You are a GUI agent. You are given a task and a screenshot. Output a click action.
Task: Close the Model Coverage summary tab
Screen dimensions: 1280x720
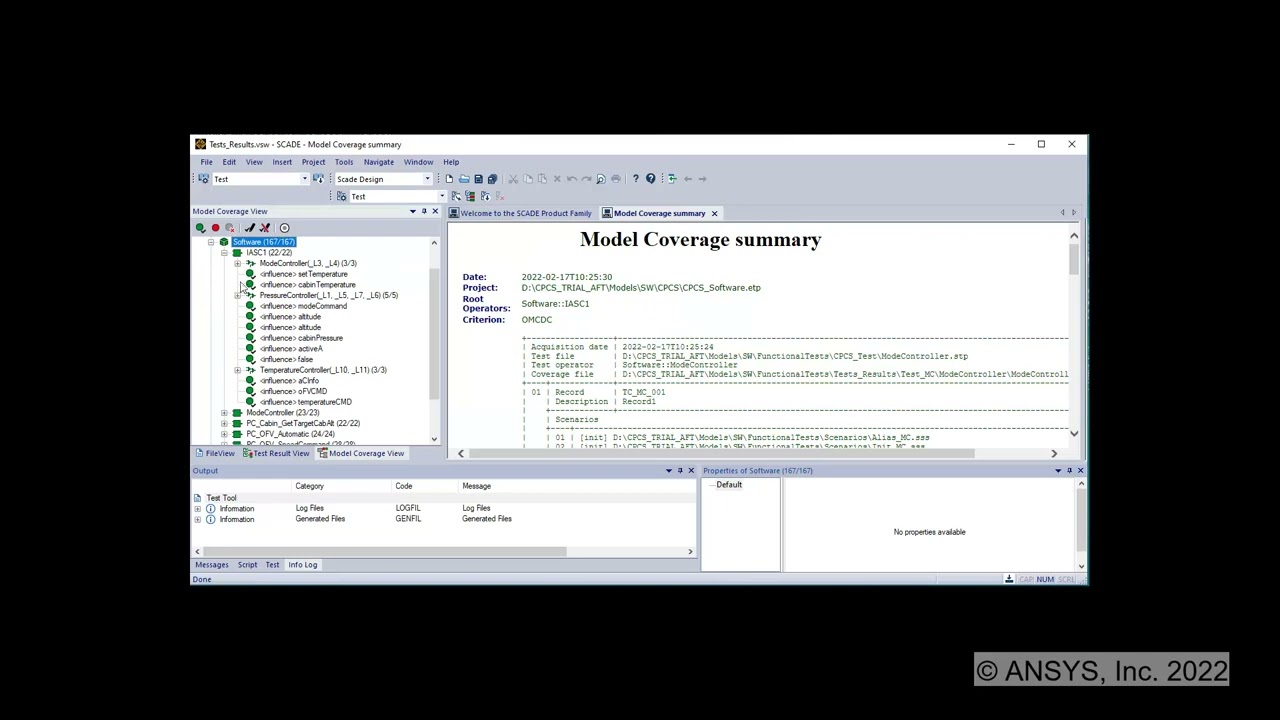point(714,213)
